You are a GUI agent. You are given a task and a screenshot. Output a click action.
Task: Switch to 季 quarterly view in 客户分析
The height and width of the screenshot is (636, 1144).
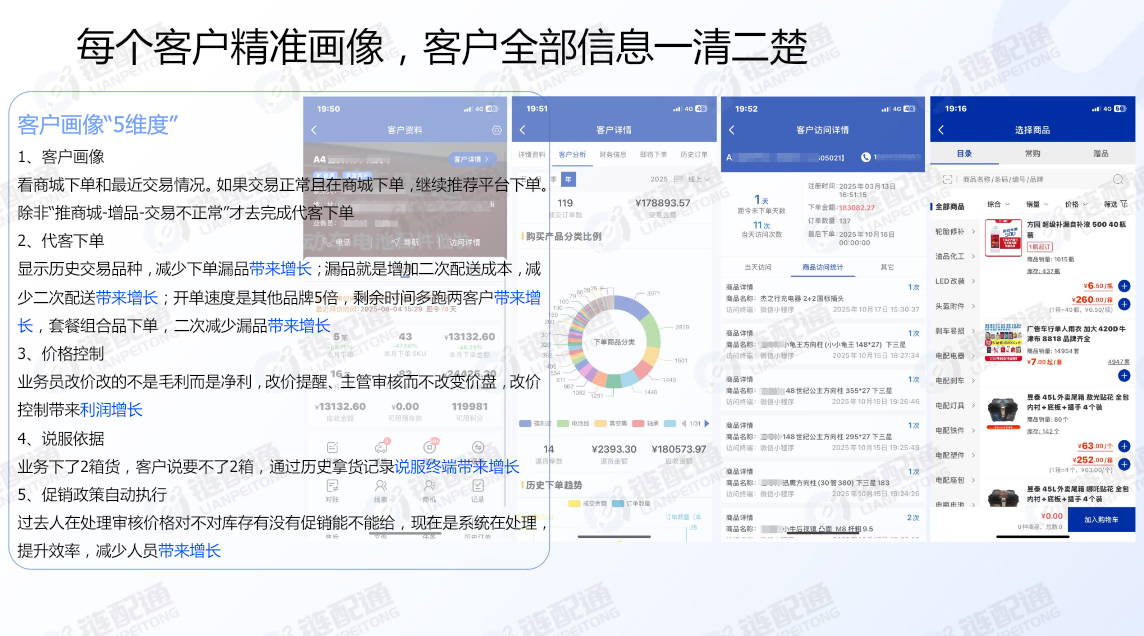553,180
